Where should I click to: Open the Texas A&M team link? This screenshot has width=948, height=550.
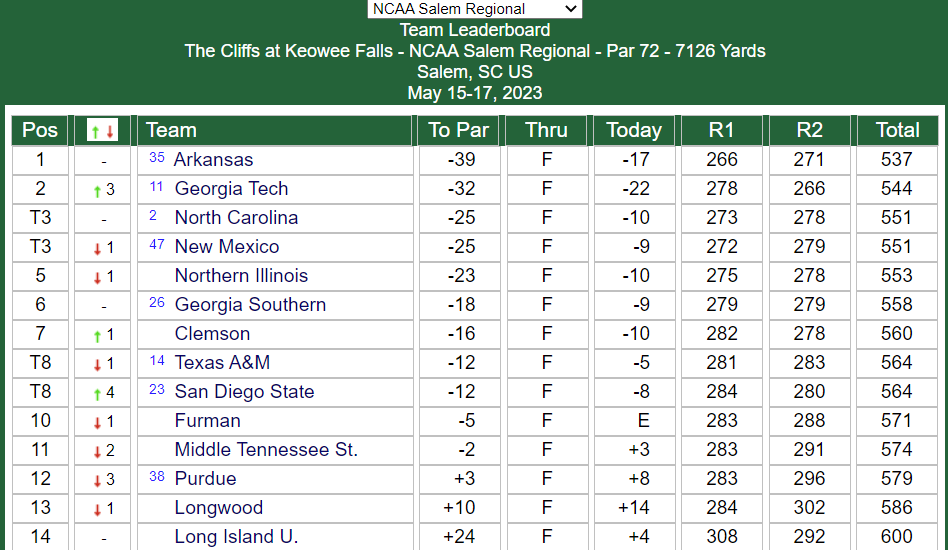(222, 363)
